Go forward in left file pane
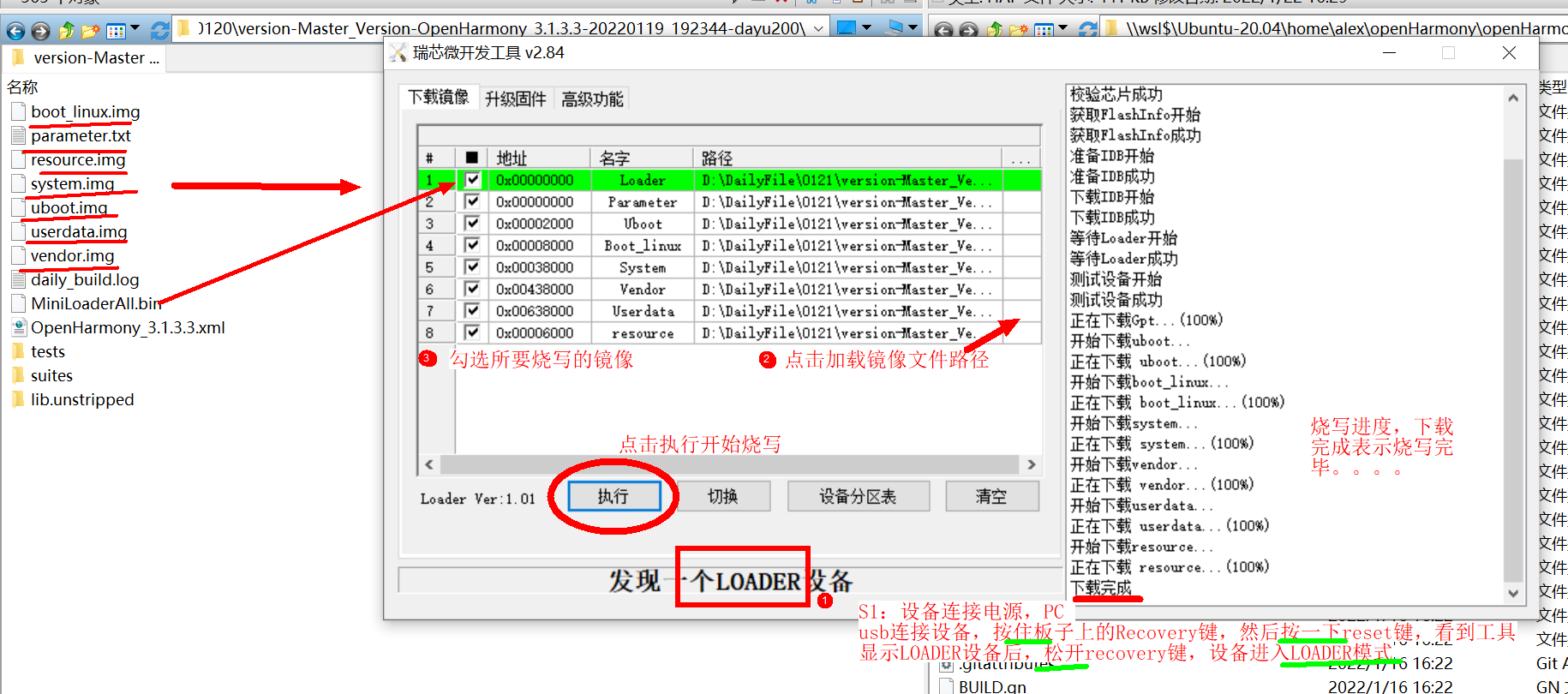 [40, 31]
